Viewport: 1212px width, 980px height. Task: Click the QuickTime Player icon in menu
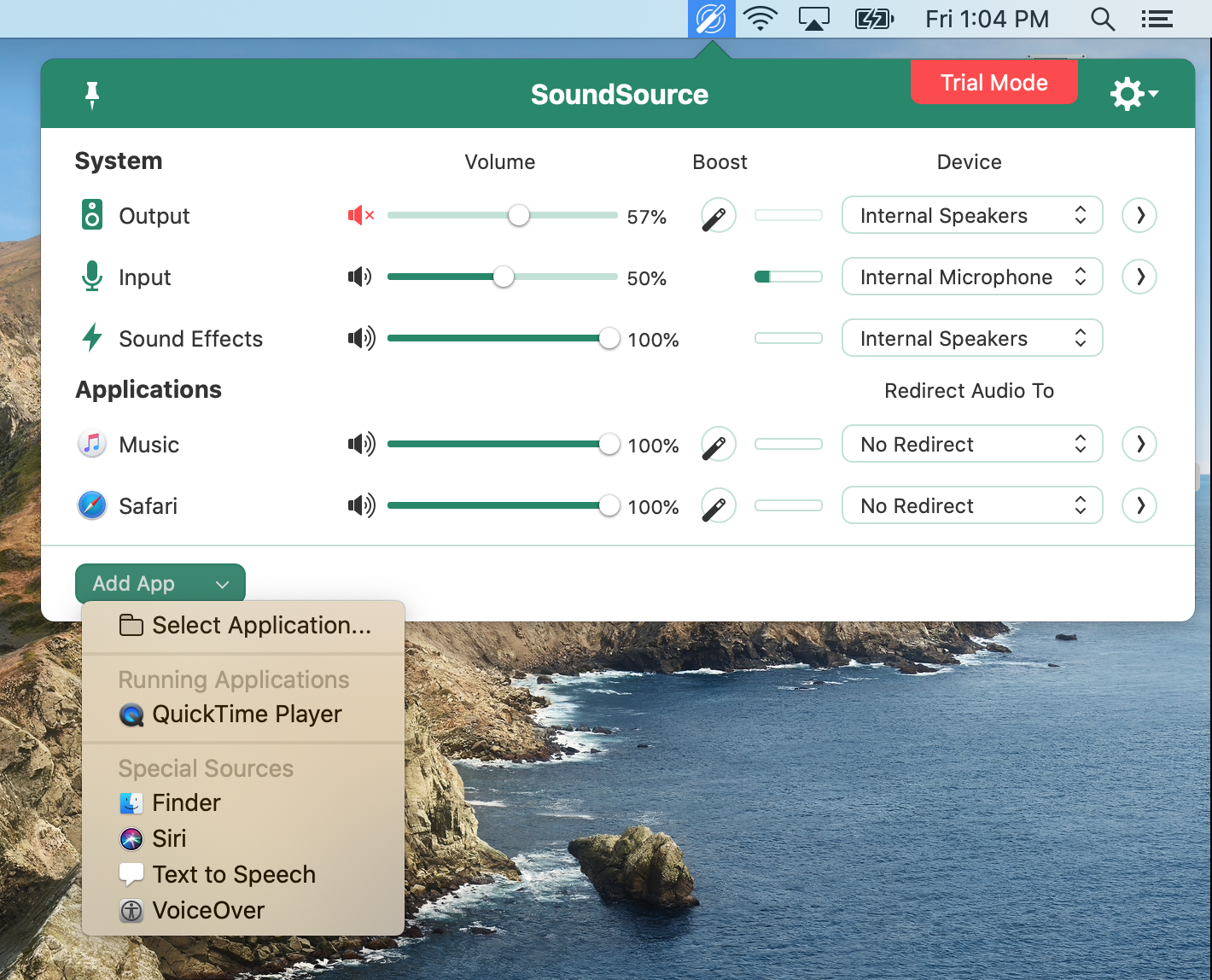pos(131,715)
